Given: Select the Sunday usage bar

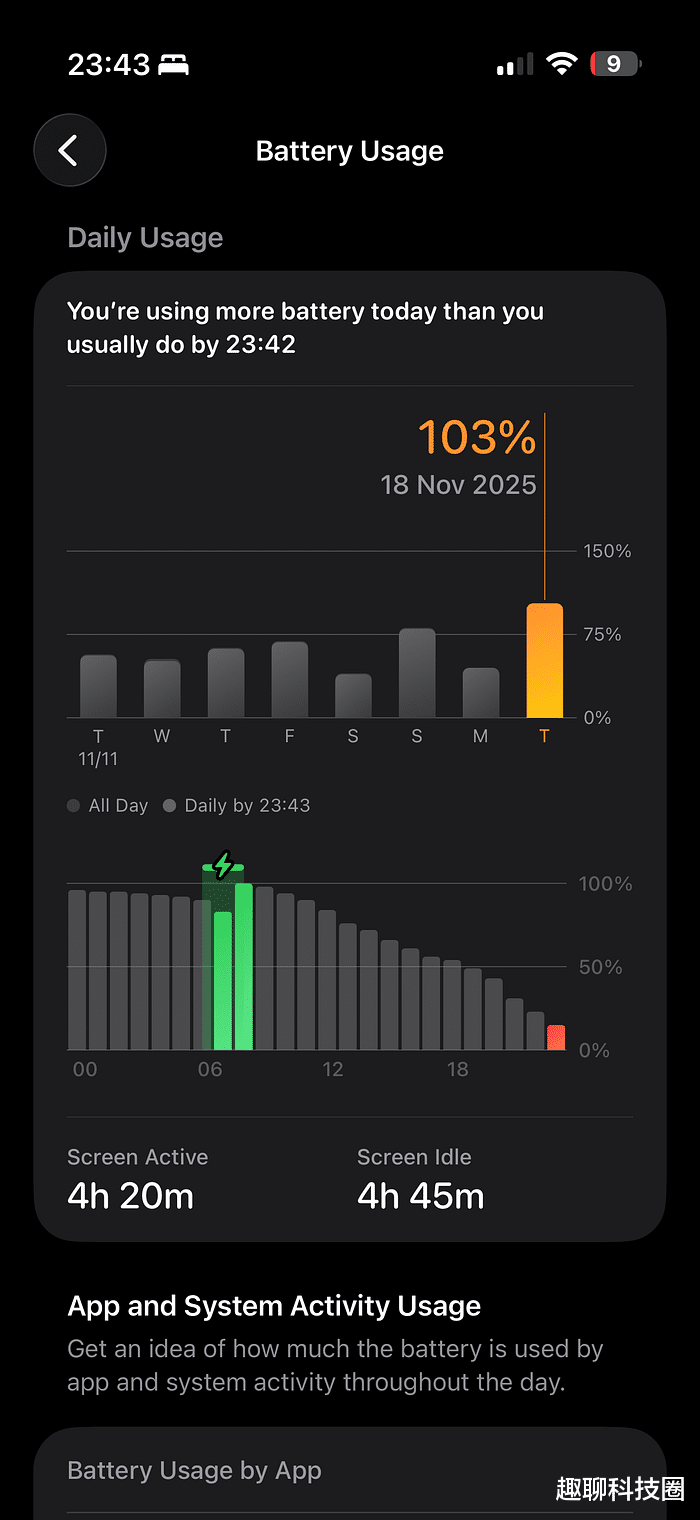Looking at the screenshot, I should (x=416, y=673).
